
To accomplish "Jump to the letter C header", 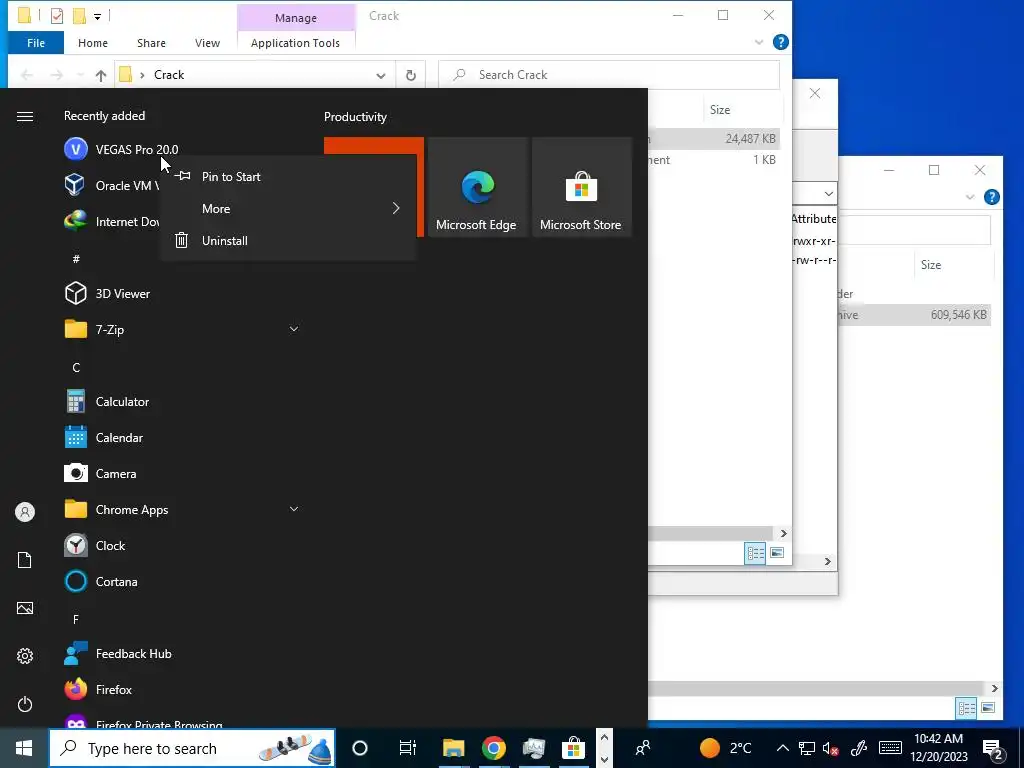I will click(x=76, y=368).
